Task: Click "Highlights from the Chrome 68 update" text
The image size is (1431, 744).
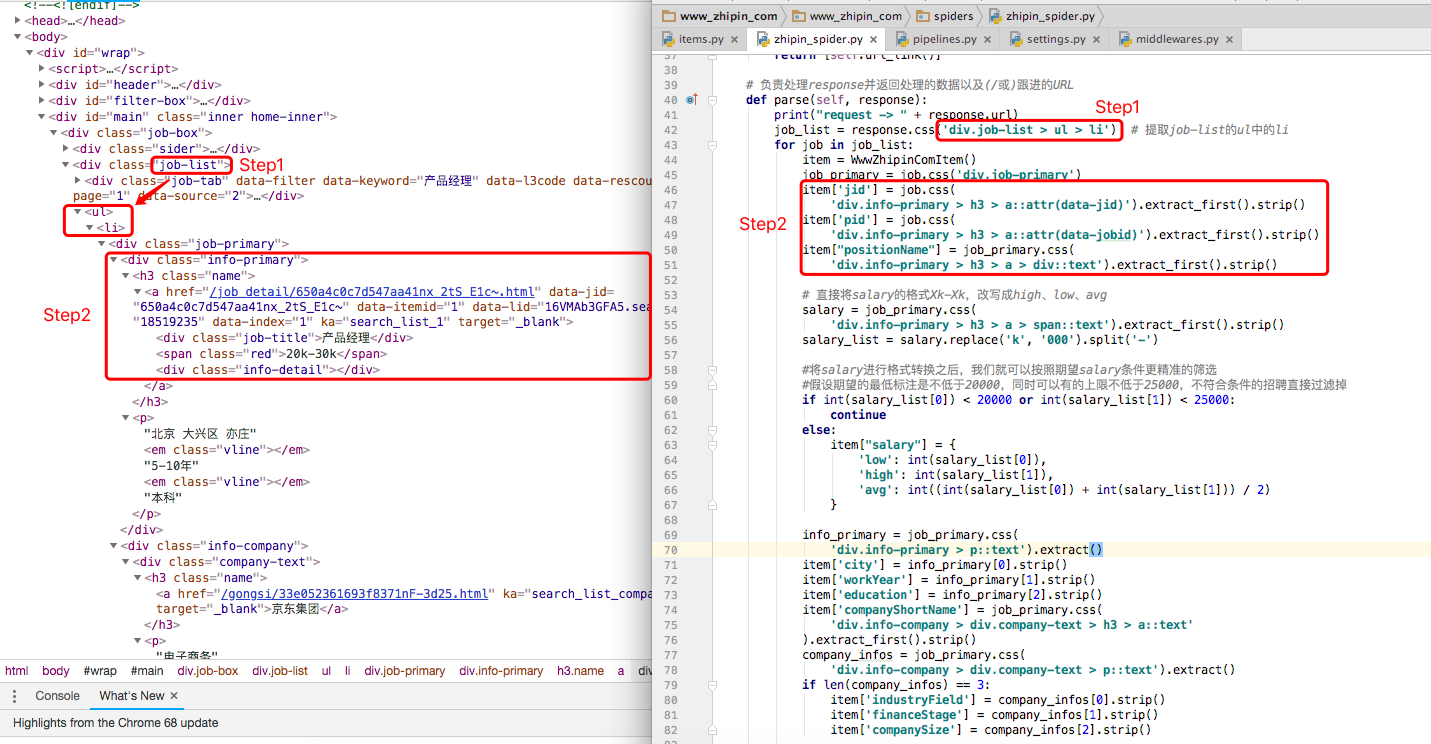Action: [x=115, y=723]
